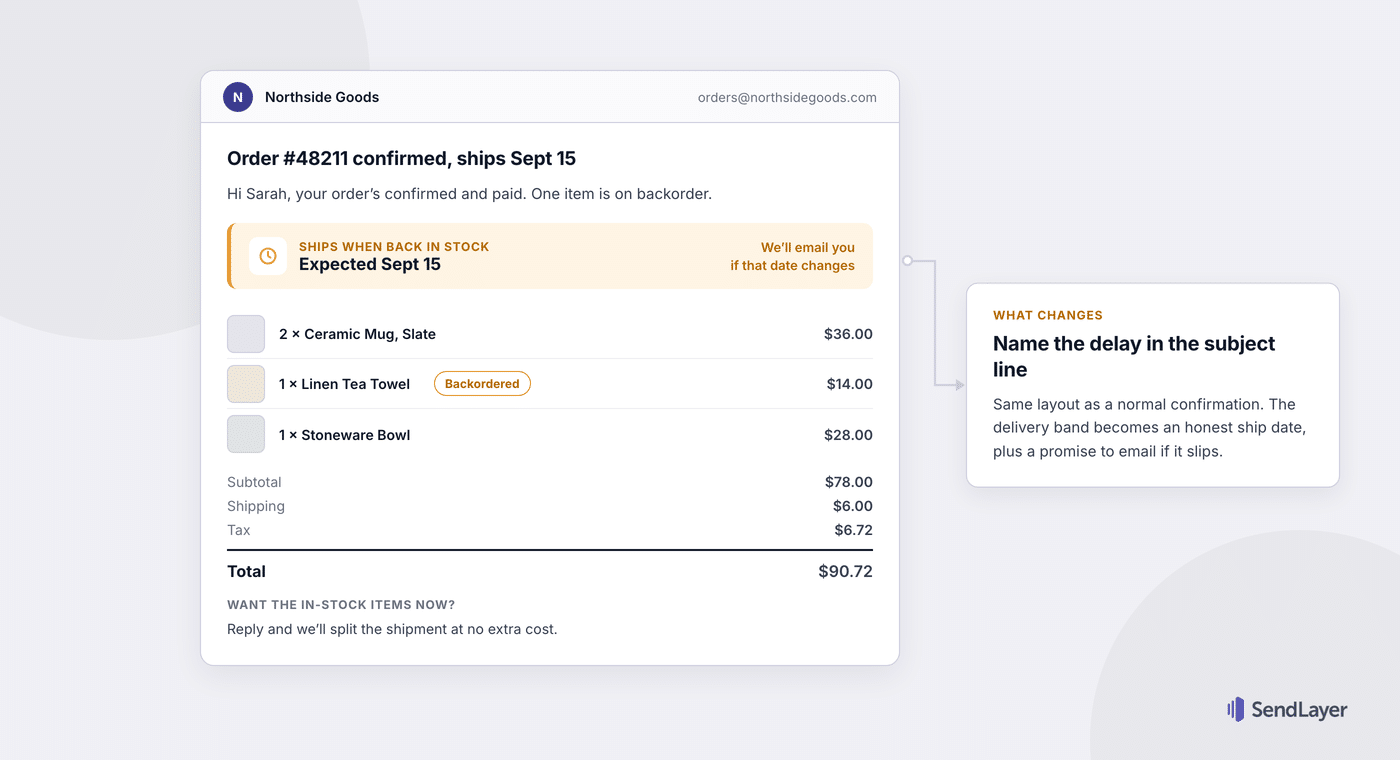Click the We'll email you notice

pyautogui.click(x=792, y=256)
